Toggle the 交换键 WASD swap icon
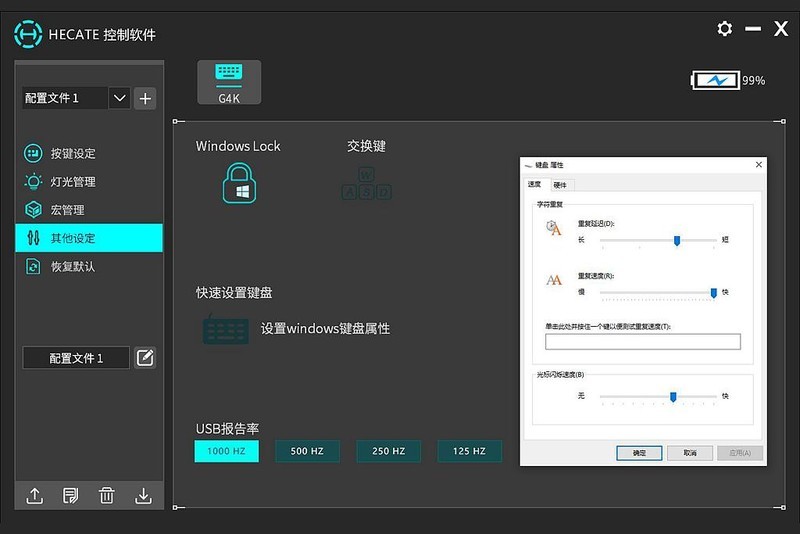The width and height of the screenshot is (800, 534). (x=366, y=183)
